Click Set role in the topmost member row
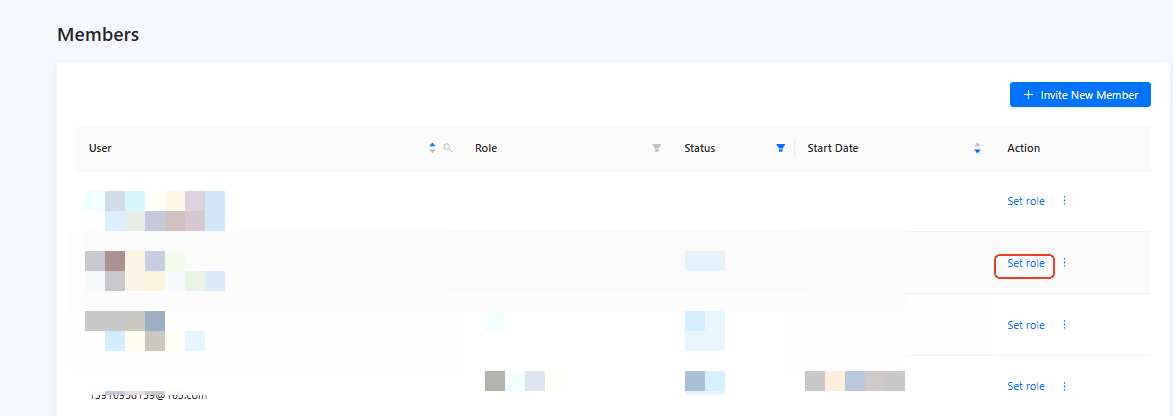Viewport: 1173px width, 416px height. (1026, 201)
